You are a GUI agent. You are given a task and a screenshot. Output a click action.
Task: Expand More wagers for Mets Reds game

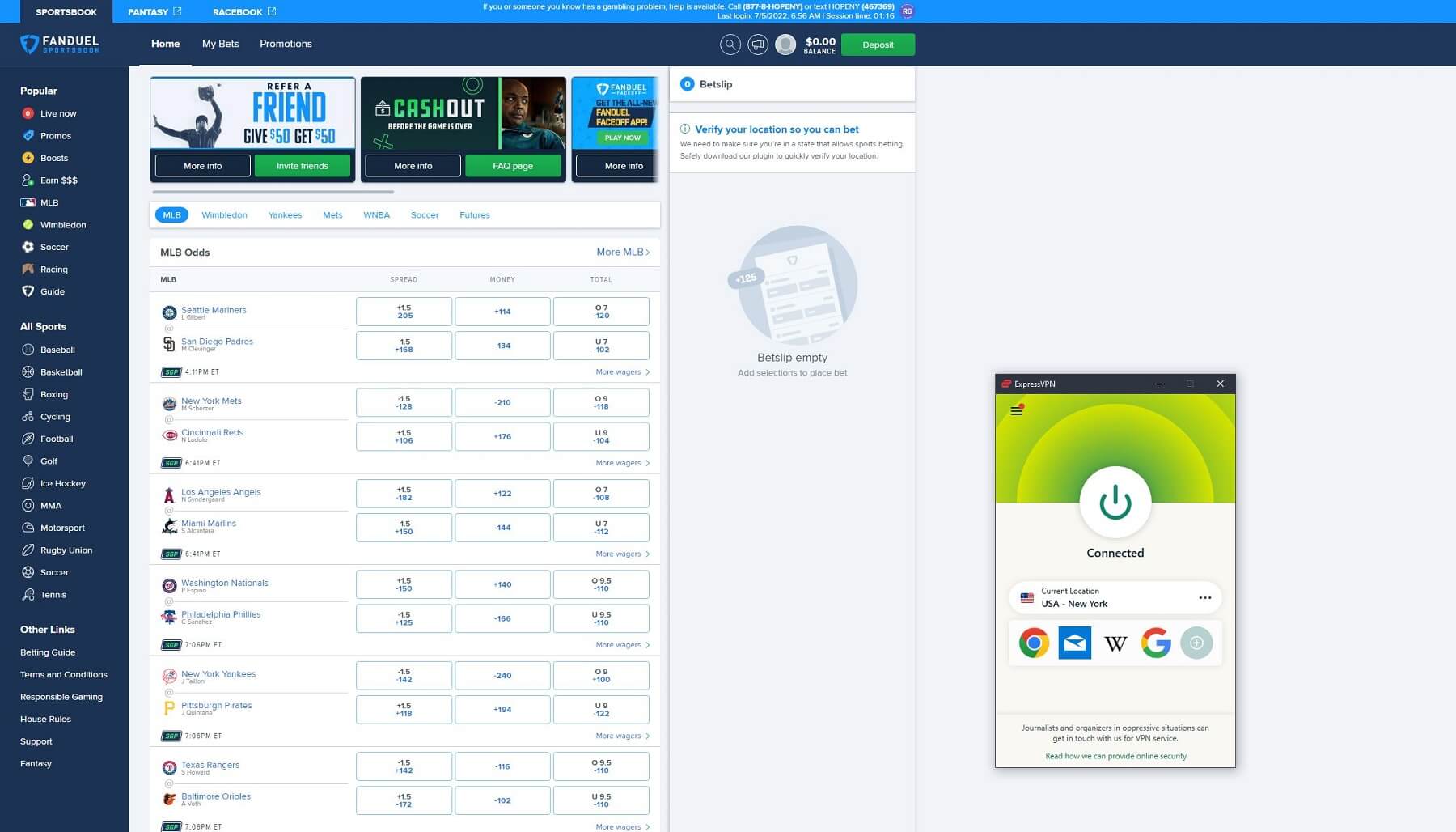pyautogui.click(x=623, y=463)
